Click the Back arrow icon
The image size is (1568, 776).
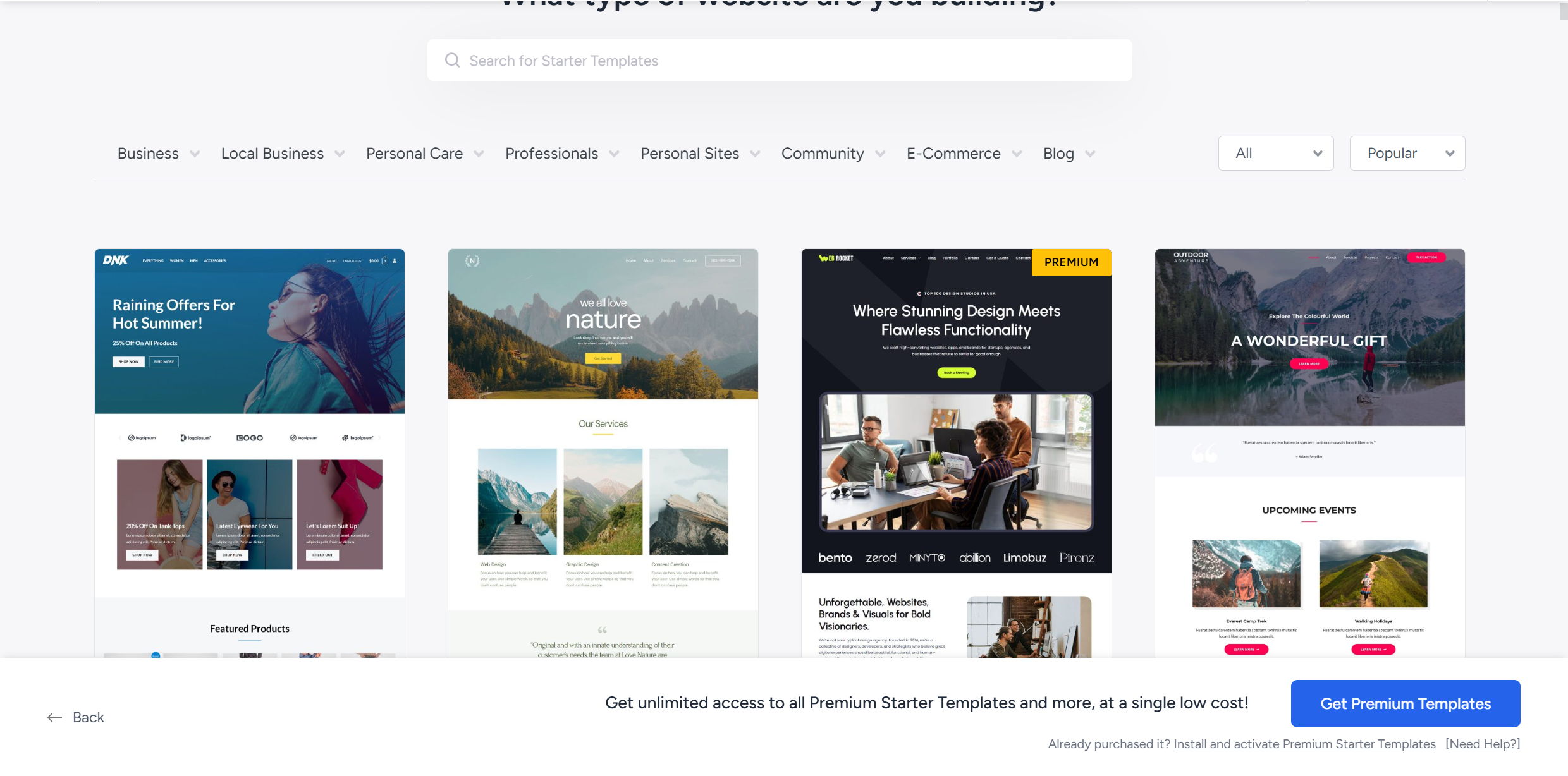55,717
